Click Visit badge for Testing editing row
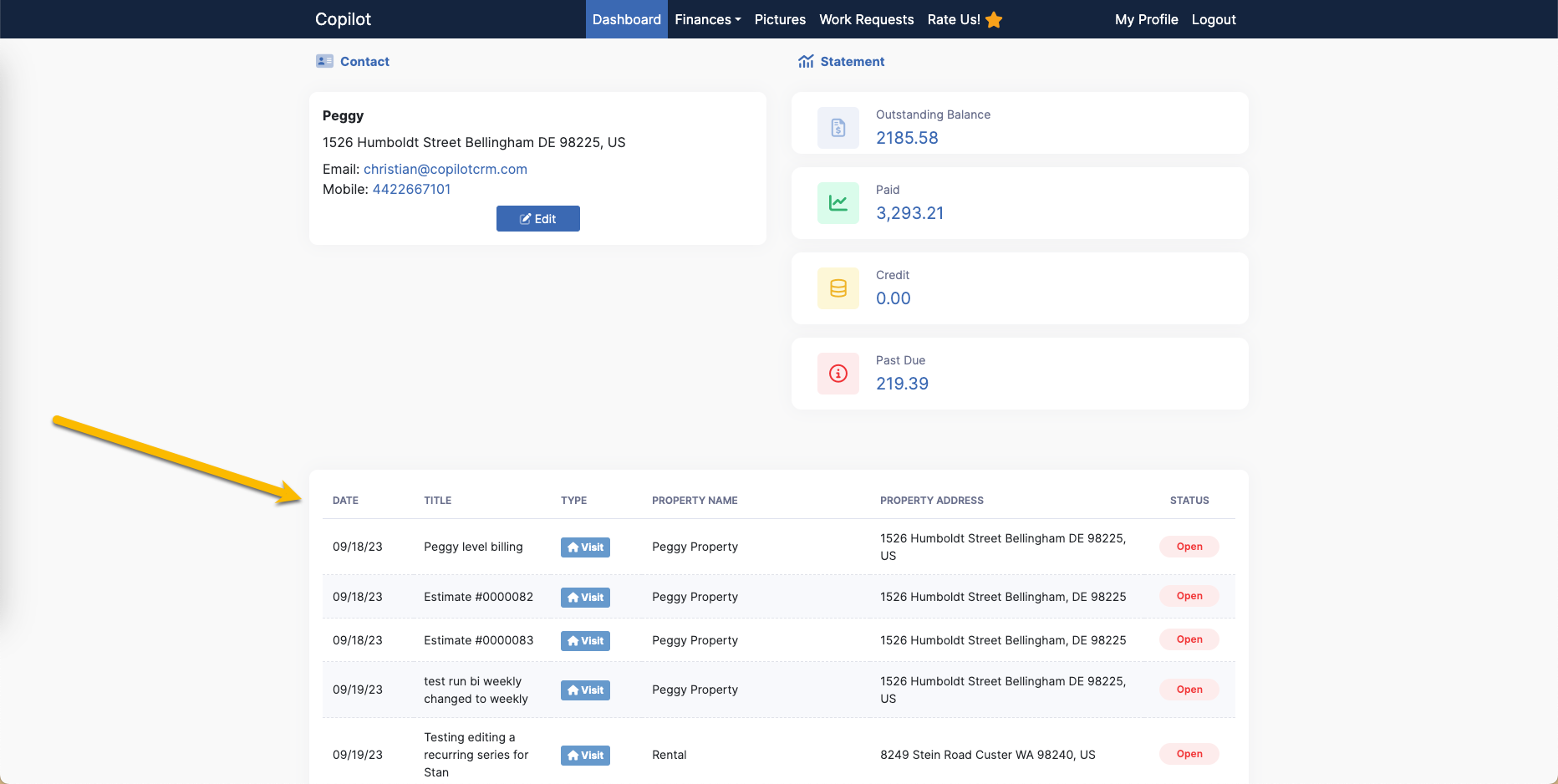Image resolution: width=1558 pixels, height=784 pixels. pos(585,756)
